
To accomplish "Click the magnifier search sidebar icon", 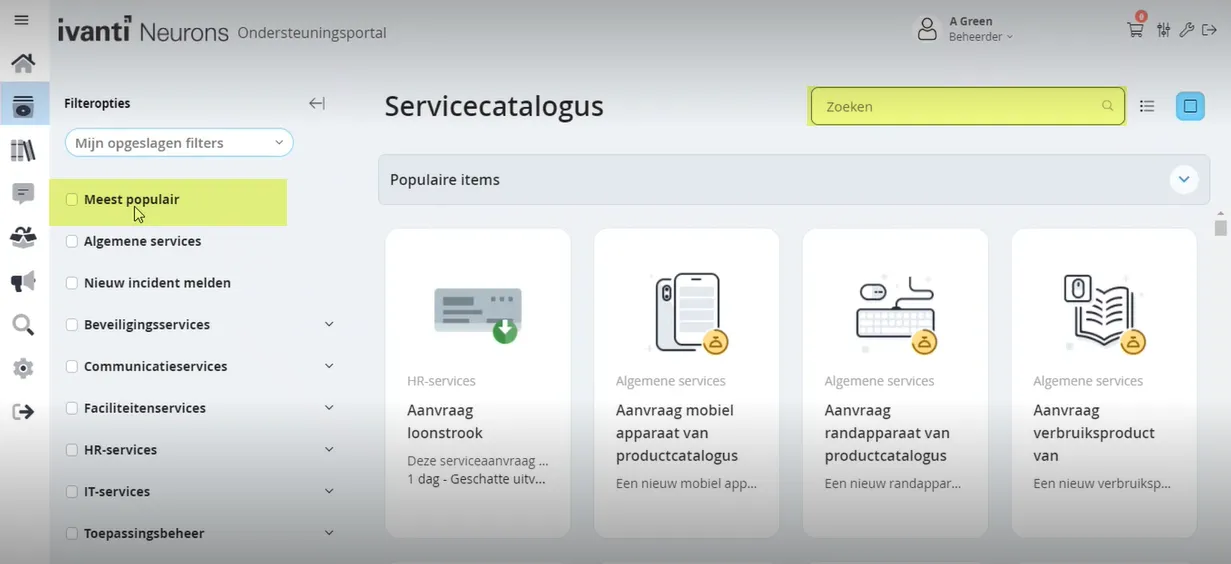I will tap(23, 325).
